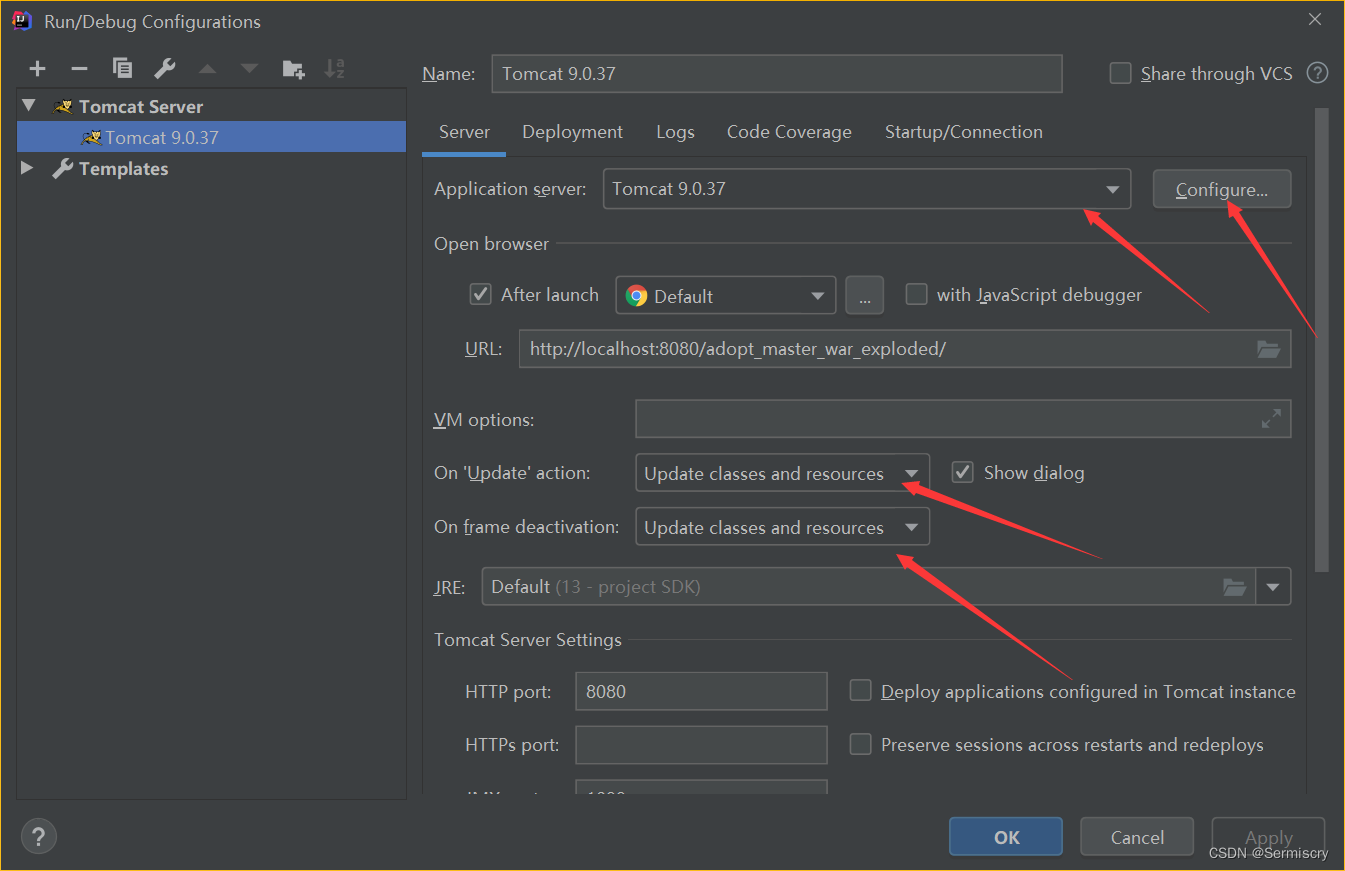Open the Logs tab
This screenshot has width=1345, height=871.
pyautogui.click(x=675, y=132)
